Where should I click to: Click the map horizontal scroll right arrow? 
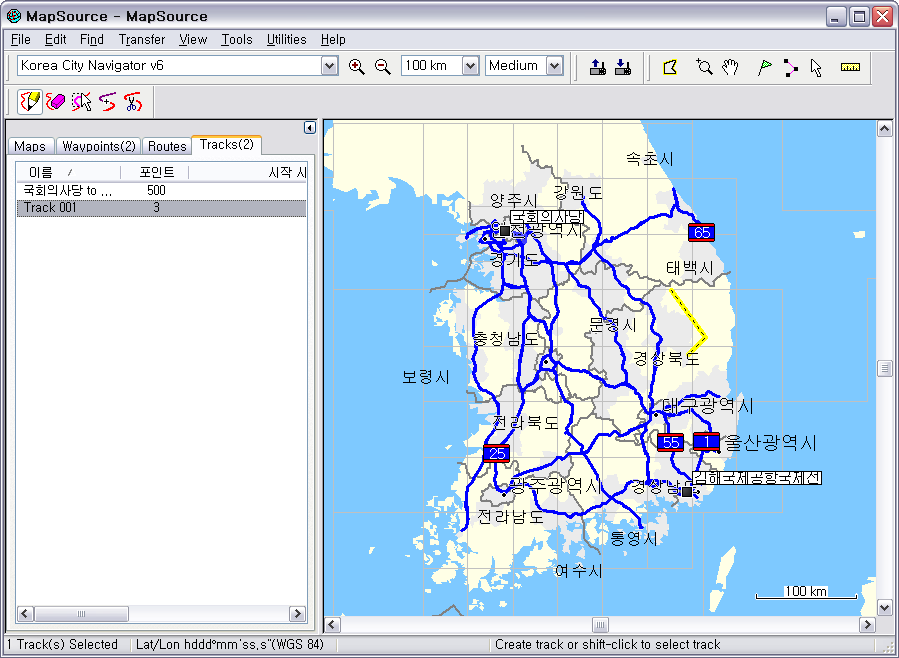tap(867, 624)
